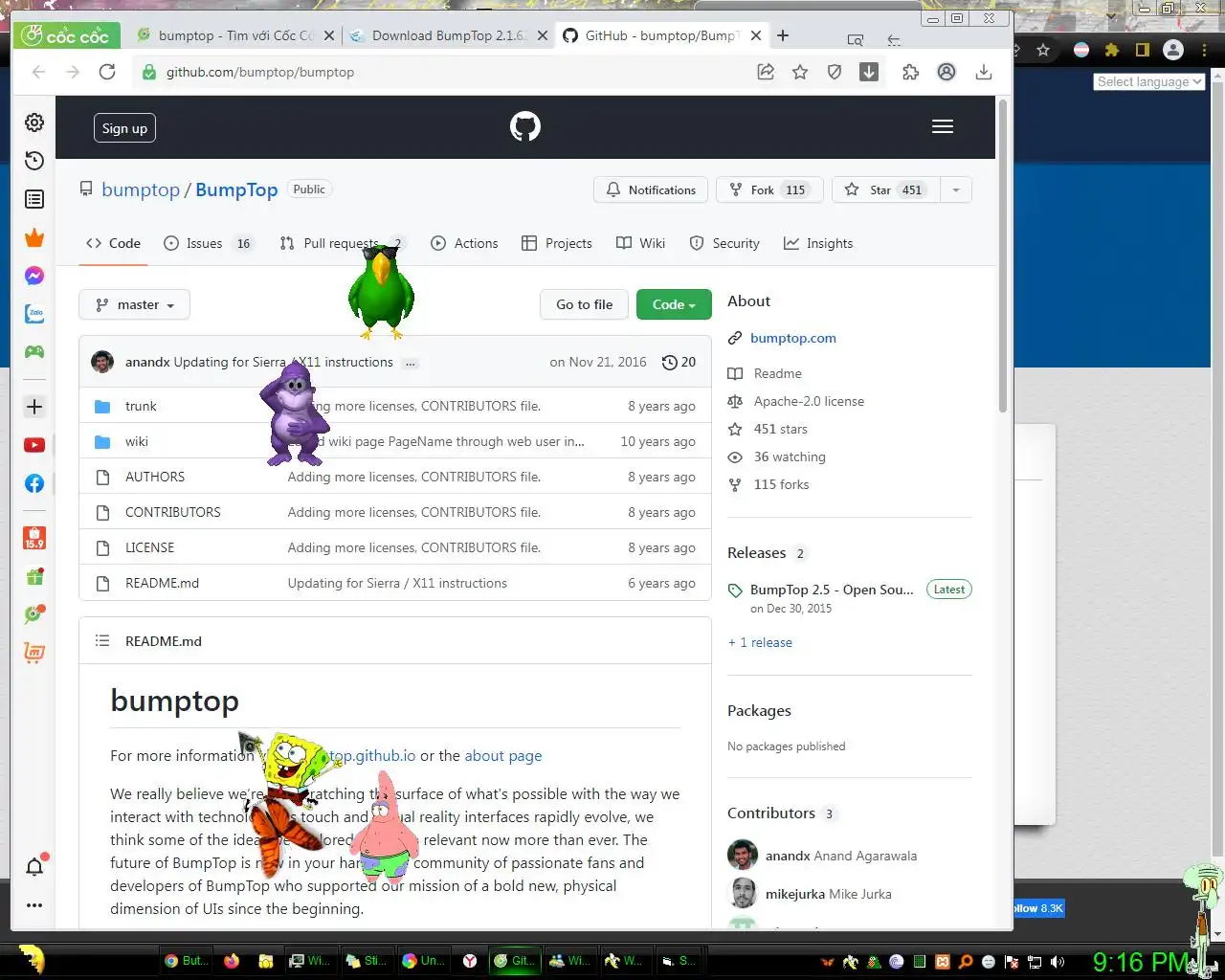Open the green gift sidebar icon
1225x980 pixels.
pos(34,577)
